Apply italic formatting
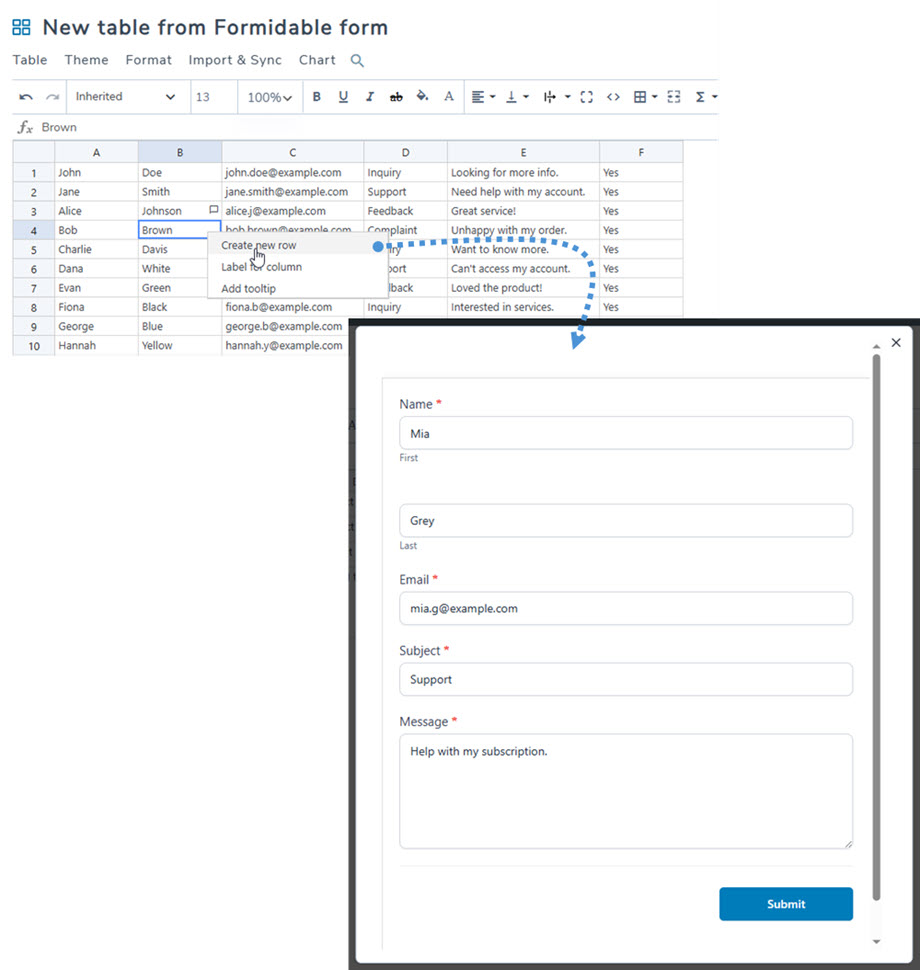 [x=369, y=97]
